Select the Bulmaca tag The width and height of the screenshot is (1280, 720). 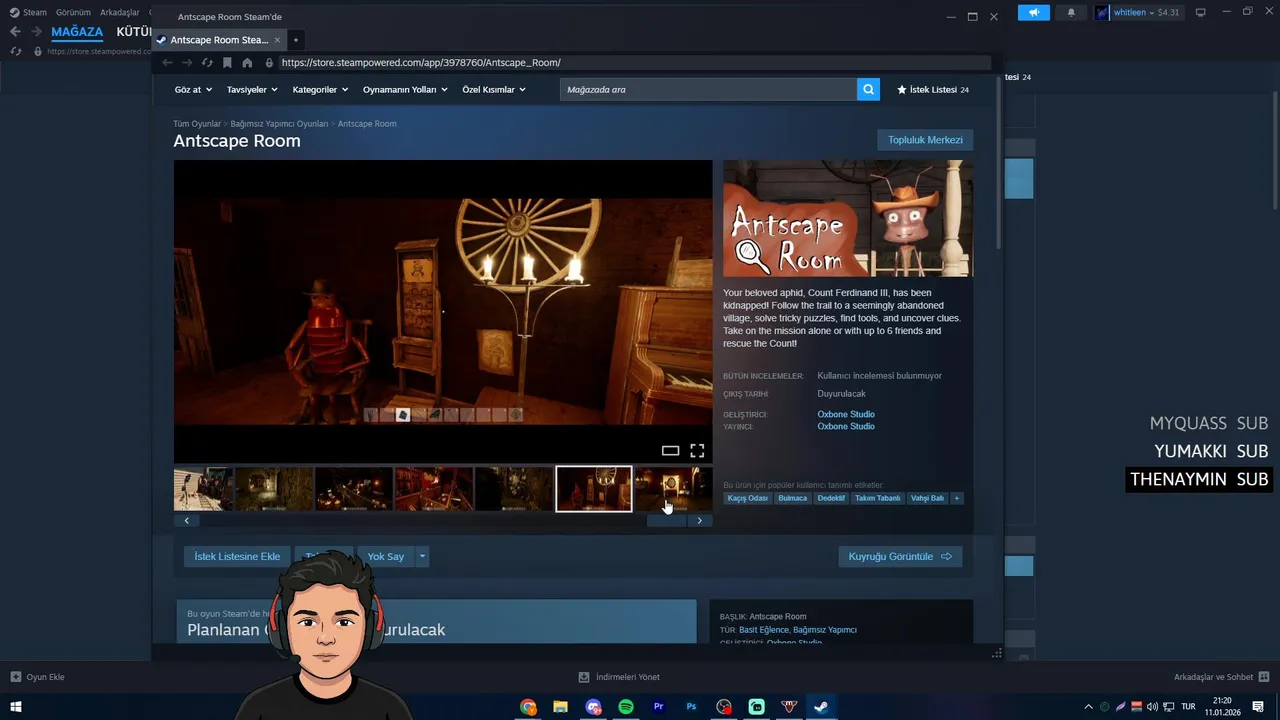[x=792, y=498]
